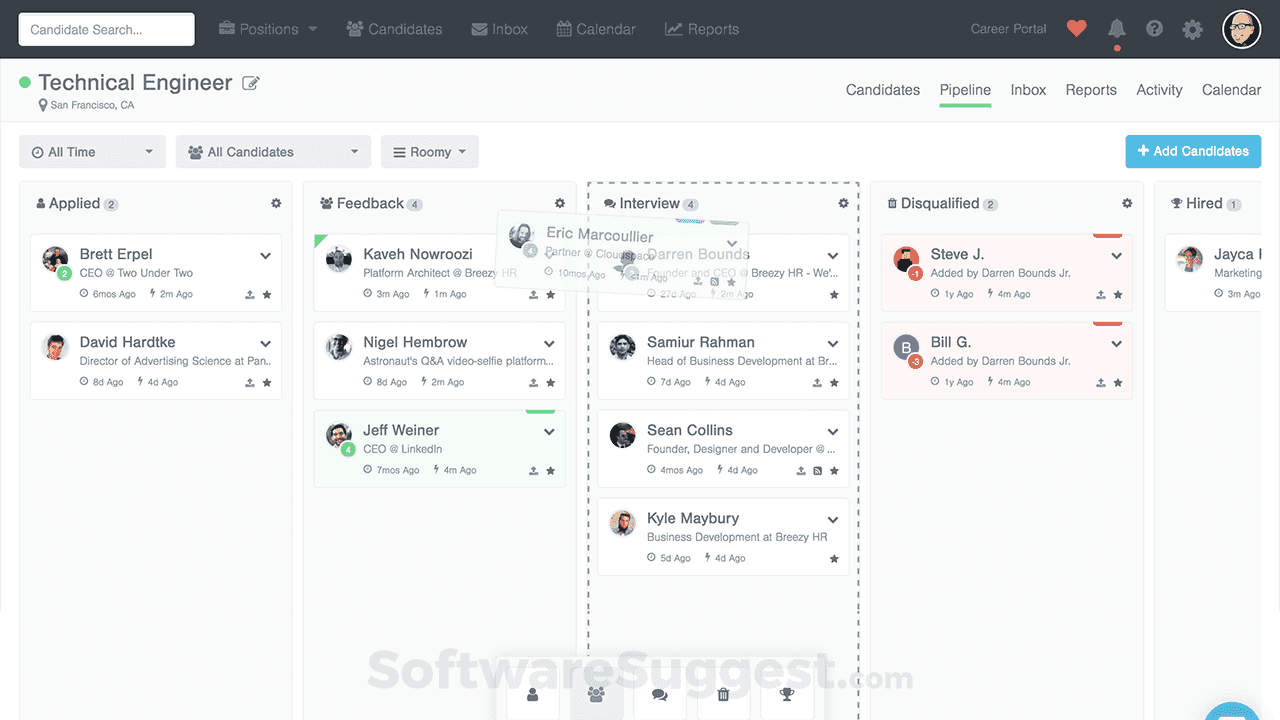Select the Feedback stage icon in bottom bar

tap(596, 695)
